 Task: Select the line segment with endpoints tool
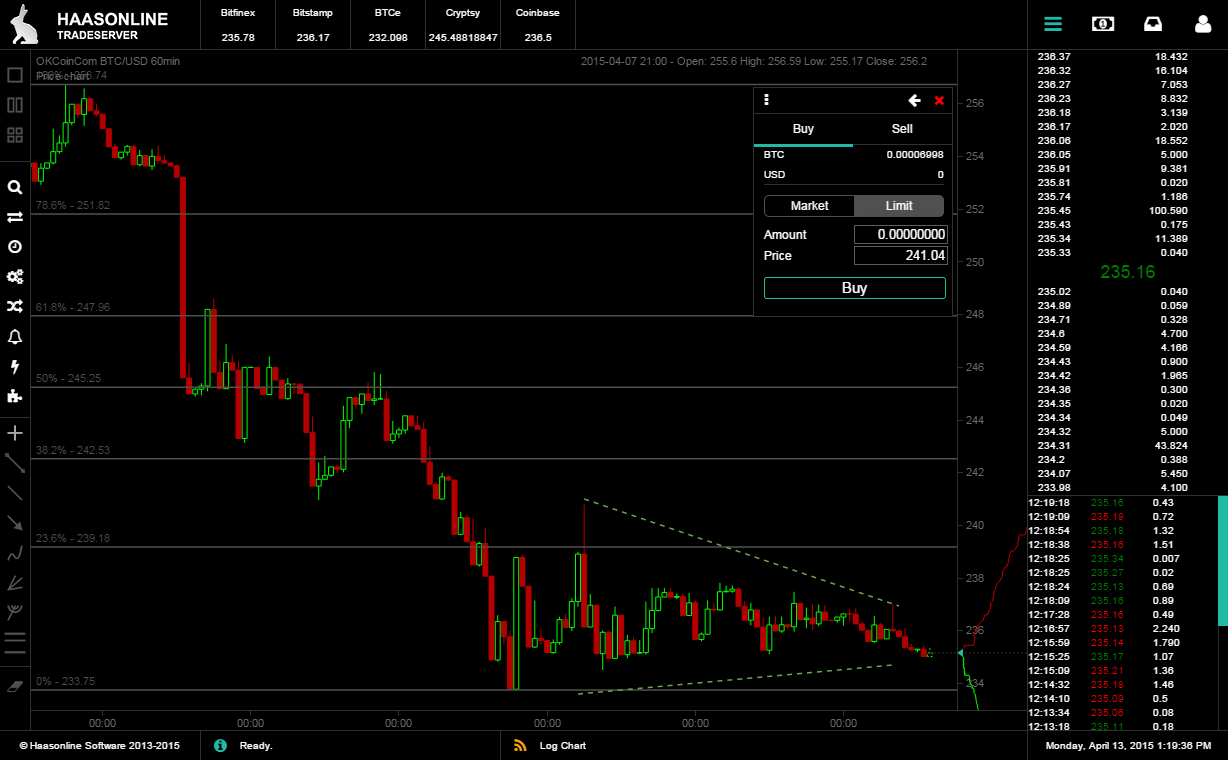(x=15, y=463)
